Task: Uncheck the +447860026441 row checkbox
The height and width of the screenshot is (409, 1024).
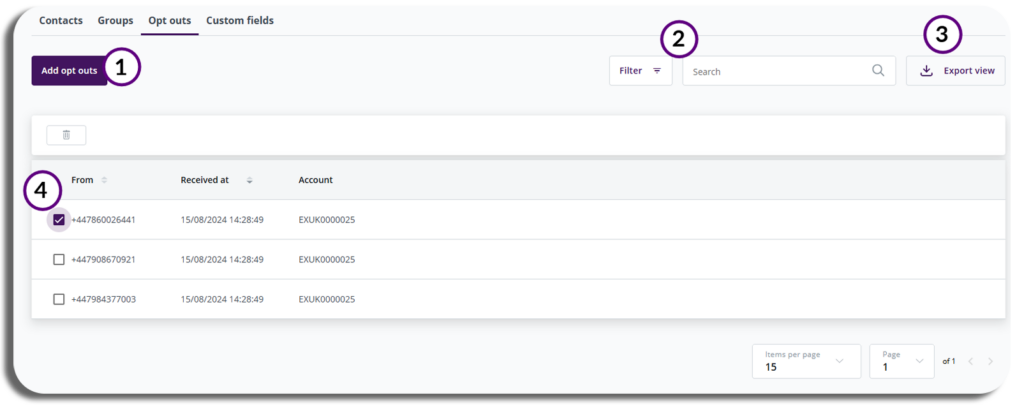Action: click(59, 220)
